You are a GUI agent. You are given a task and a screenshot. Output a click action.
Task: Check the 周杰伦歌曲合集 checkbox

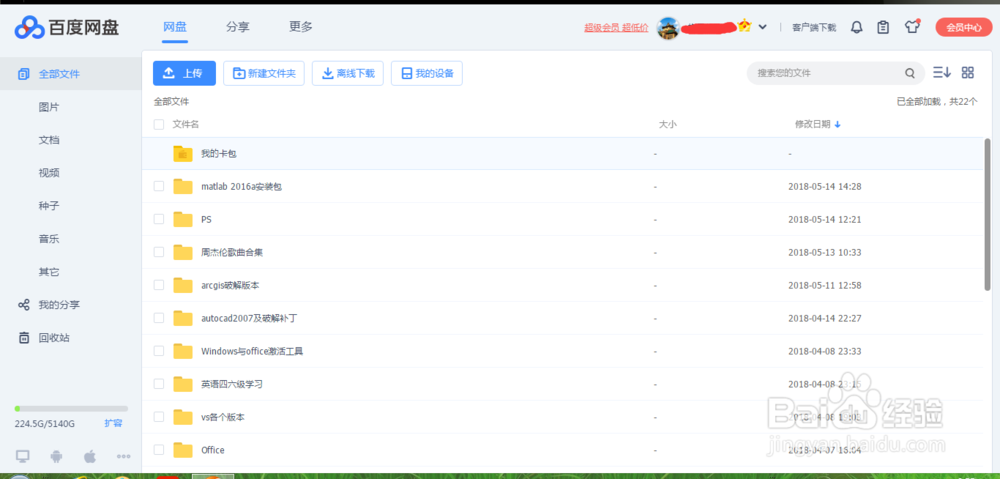159,252
